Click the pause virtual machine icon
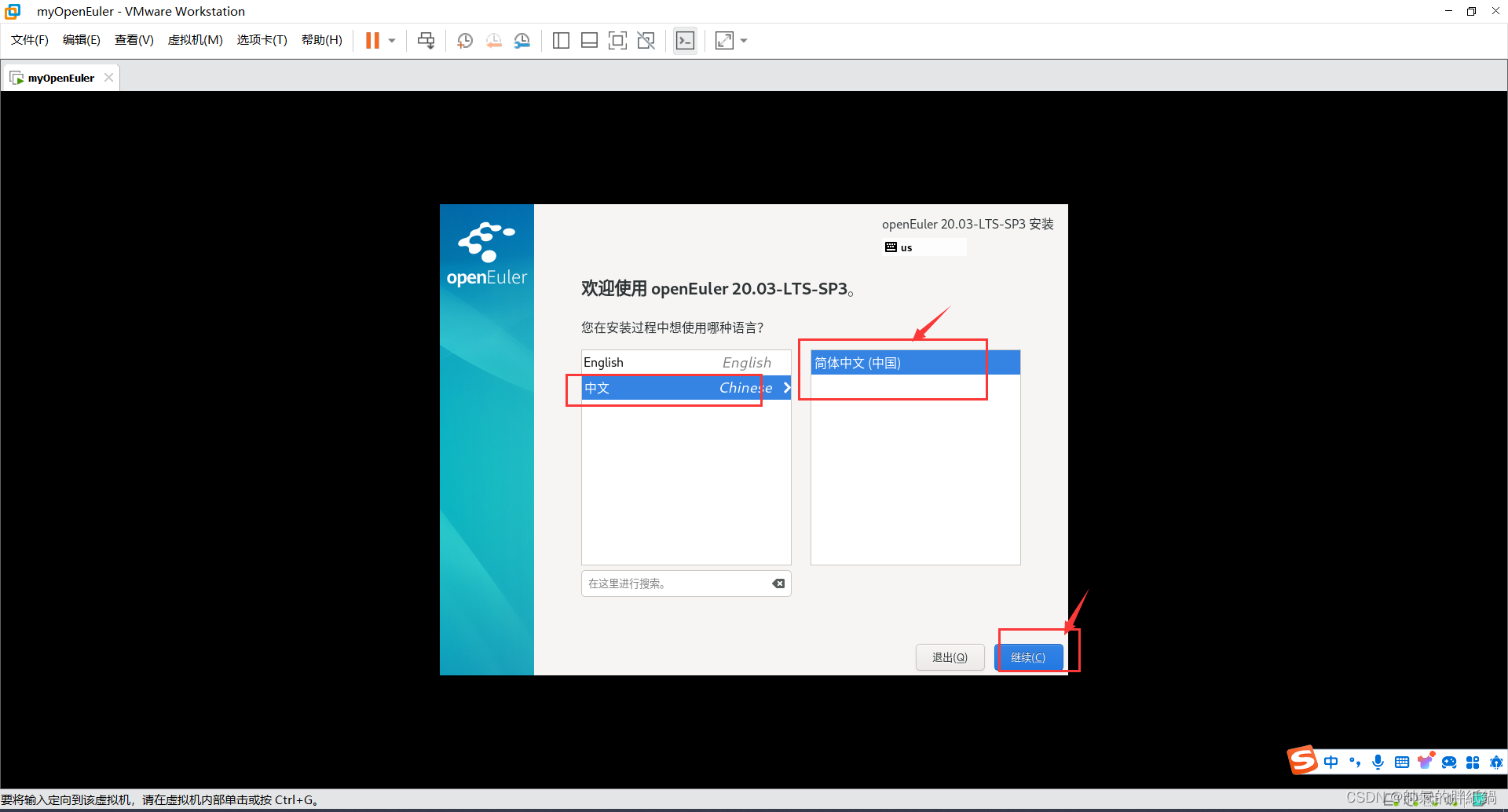This screenshot has width=1508, height=812. 372,41
